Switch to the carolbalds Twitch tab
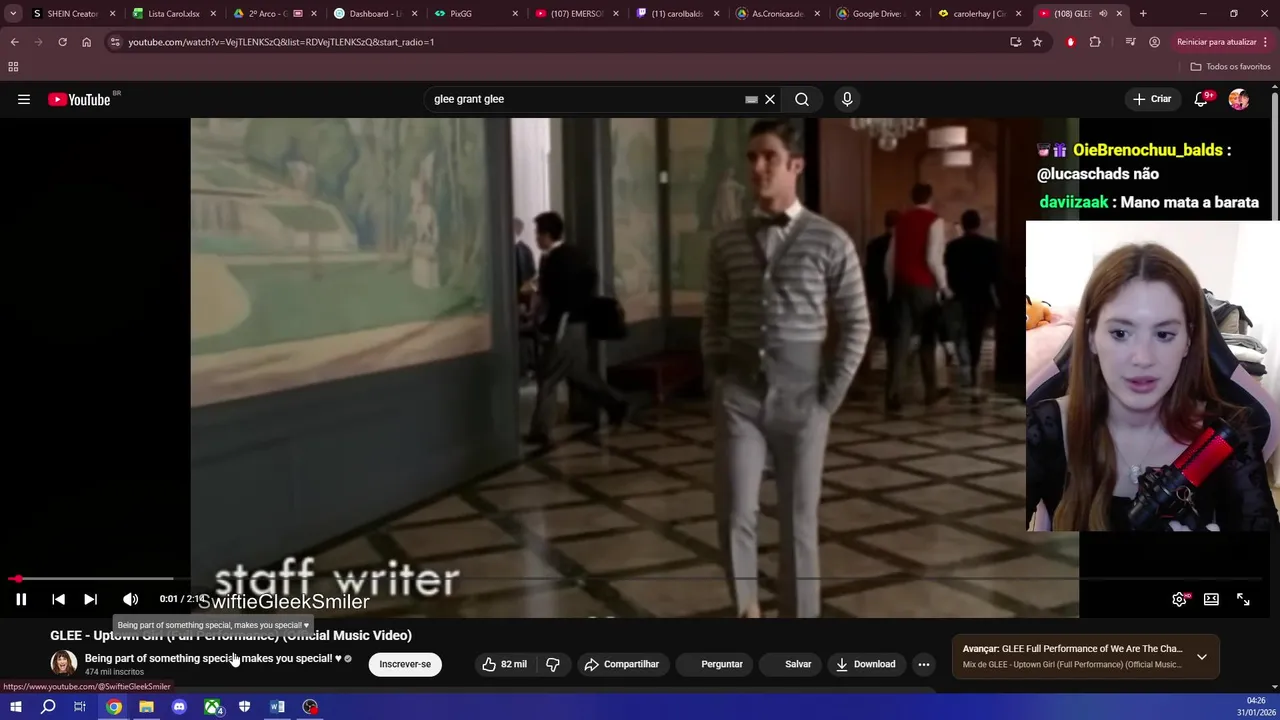 (677, 14)
